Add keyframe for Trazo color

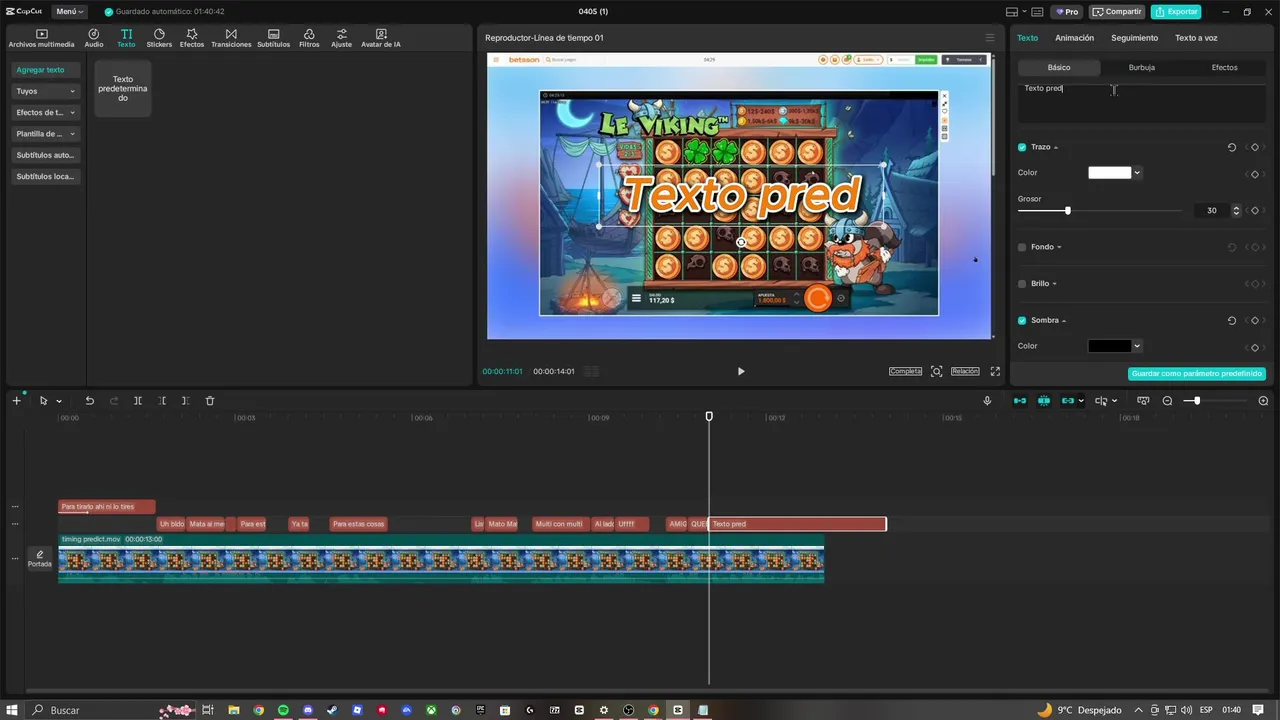click(x=1255, y=173)
